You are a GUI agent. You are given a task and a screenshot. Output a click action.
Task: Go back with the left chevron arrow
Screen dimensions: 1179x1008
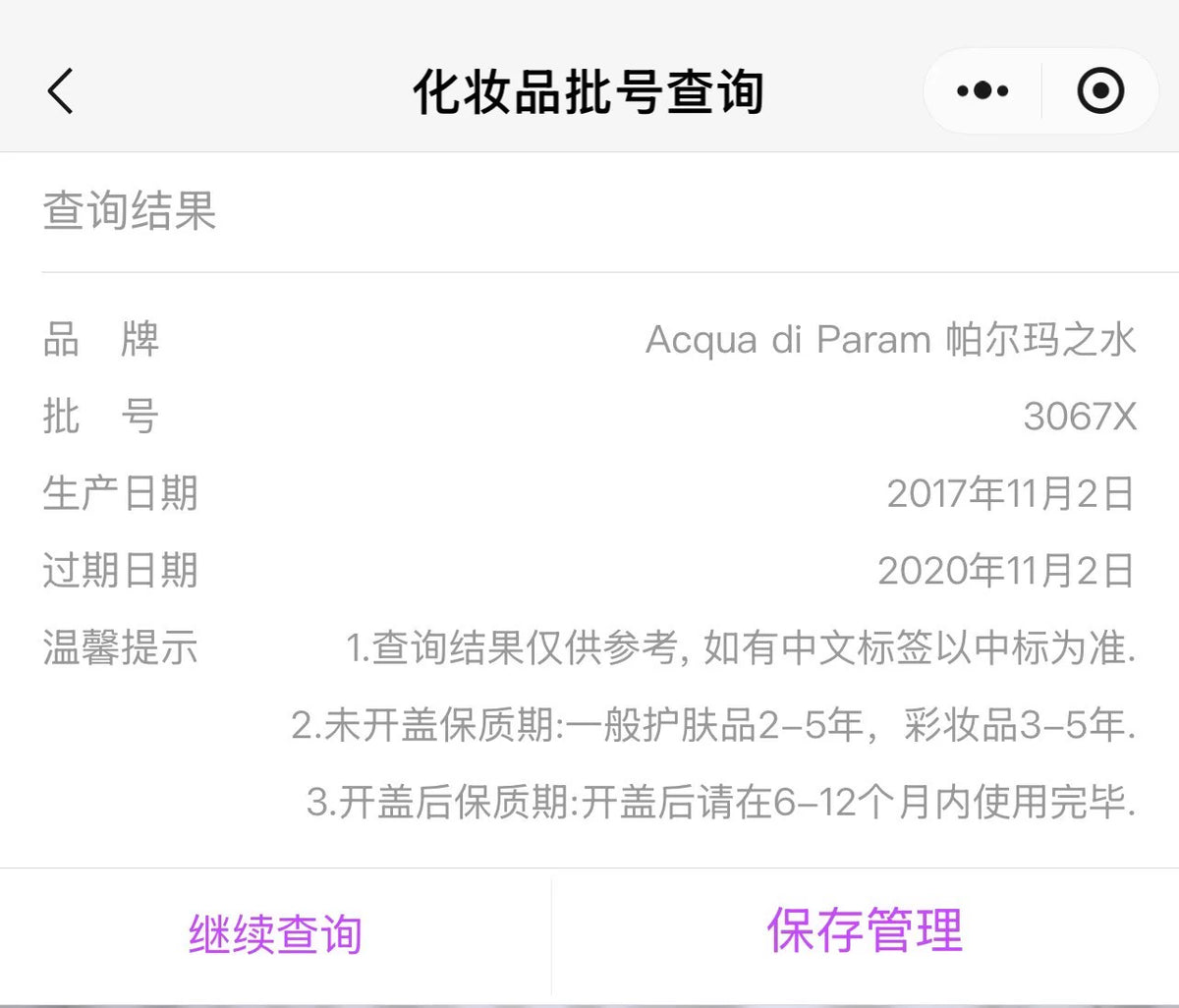point(60,91)
